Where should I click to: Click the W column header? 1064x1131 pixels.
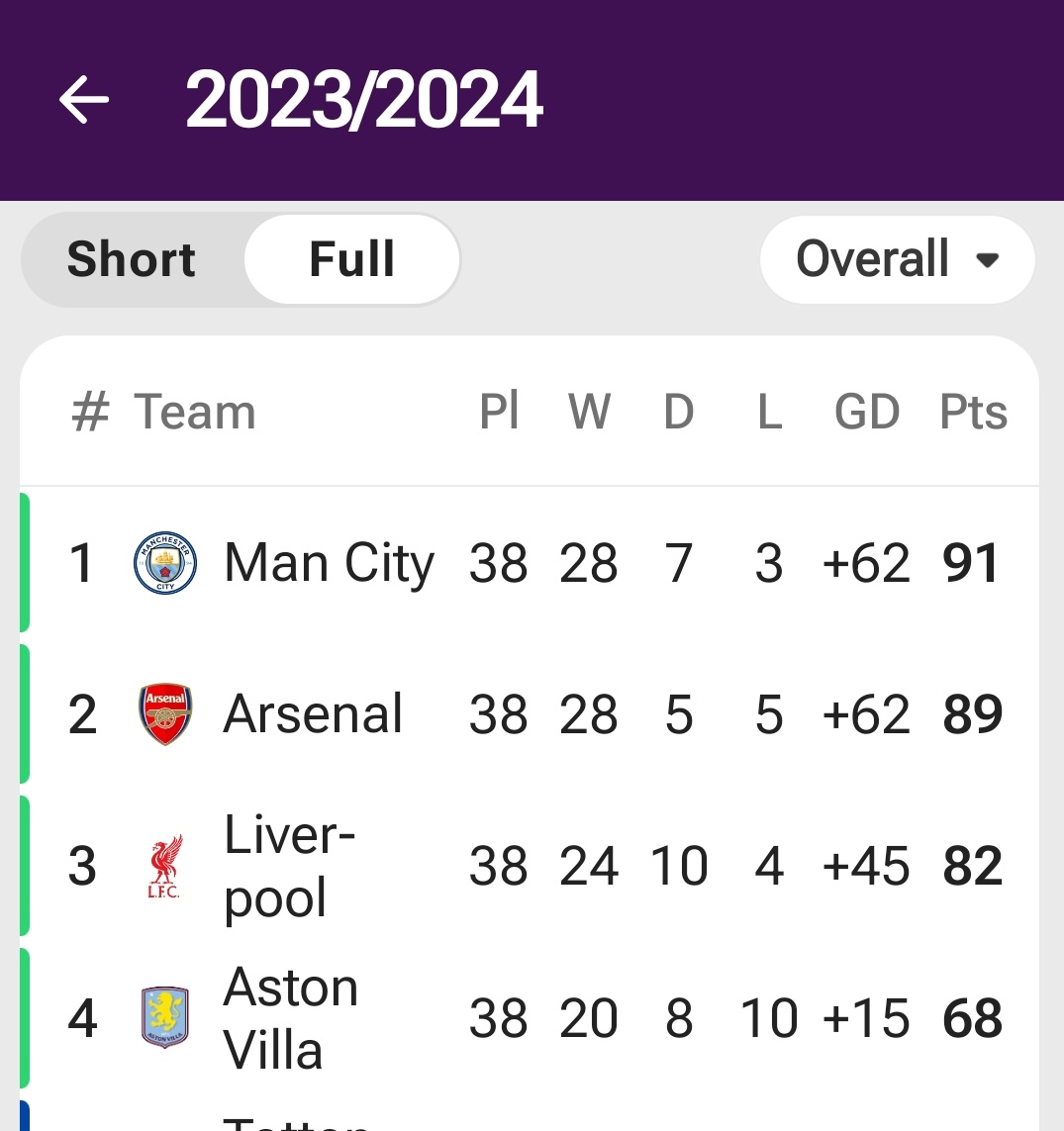click(x=589, y=412)
